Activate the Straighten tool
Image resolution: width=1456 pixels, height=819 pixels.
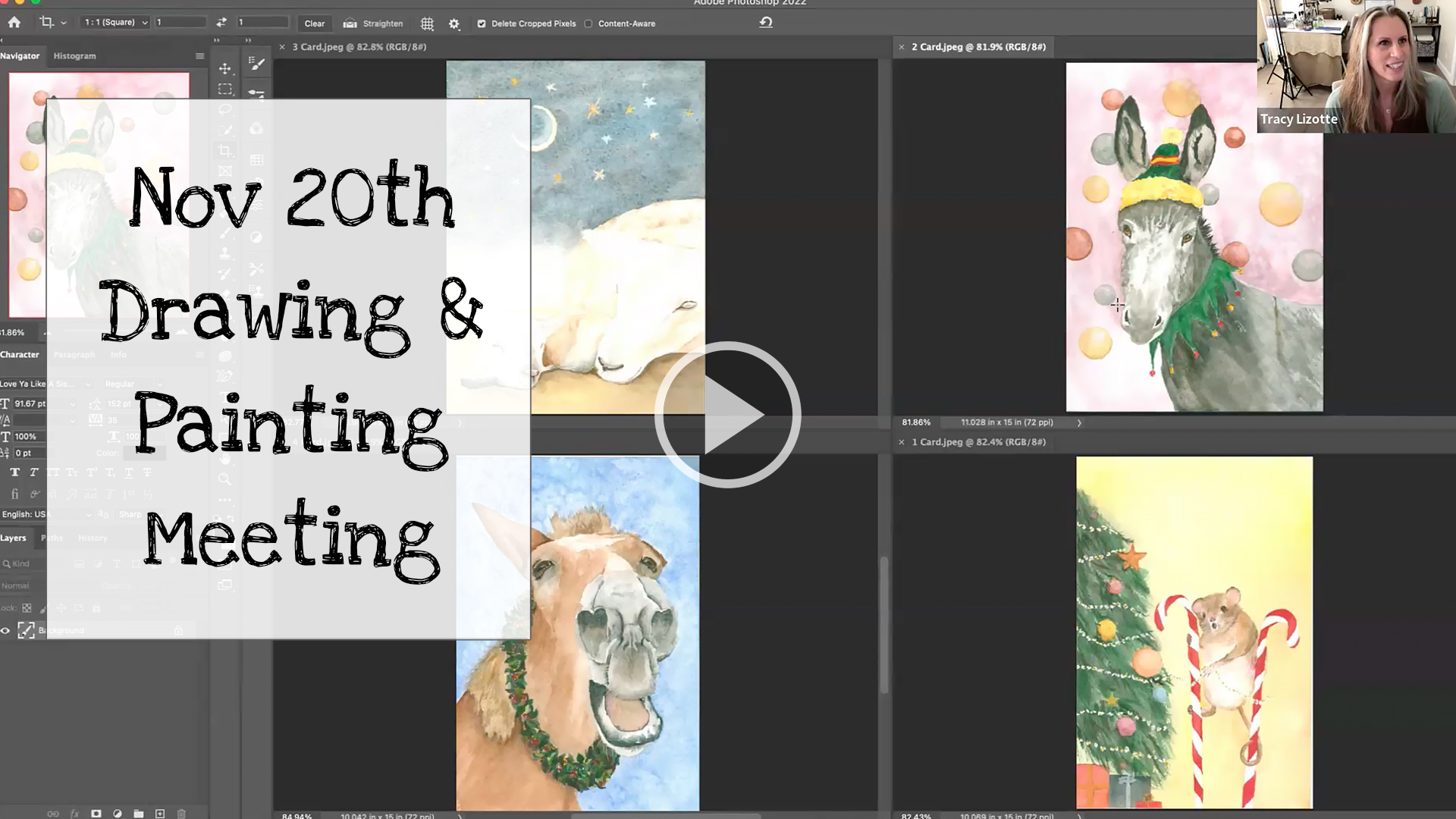click(x=373, y=24)
